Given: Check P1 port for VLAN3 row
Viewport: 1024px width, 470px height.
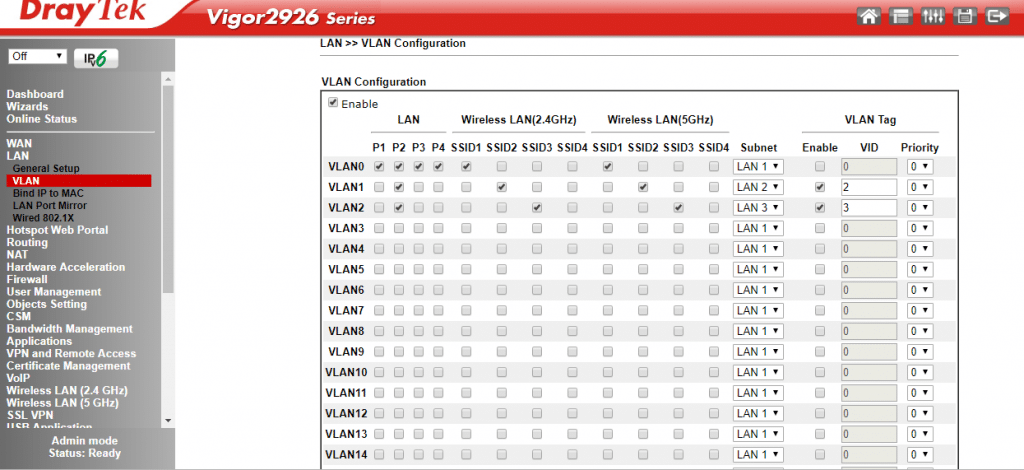Looking at the screenshot, I should (379, 228).
